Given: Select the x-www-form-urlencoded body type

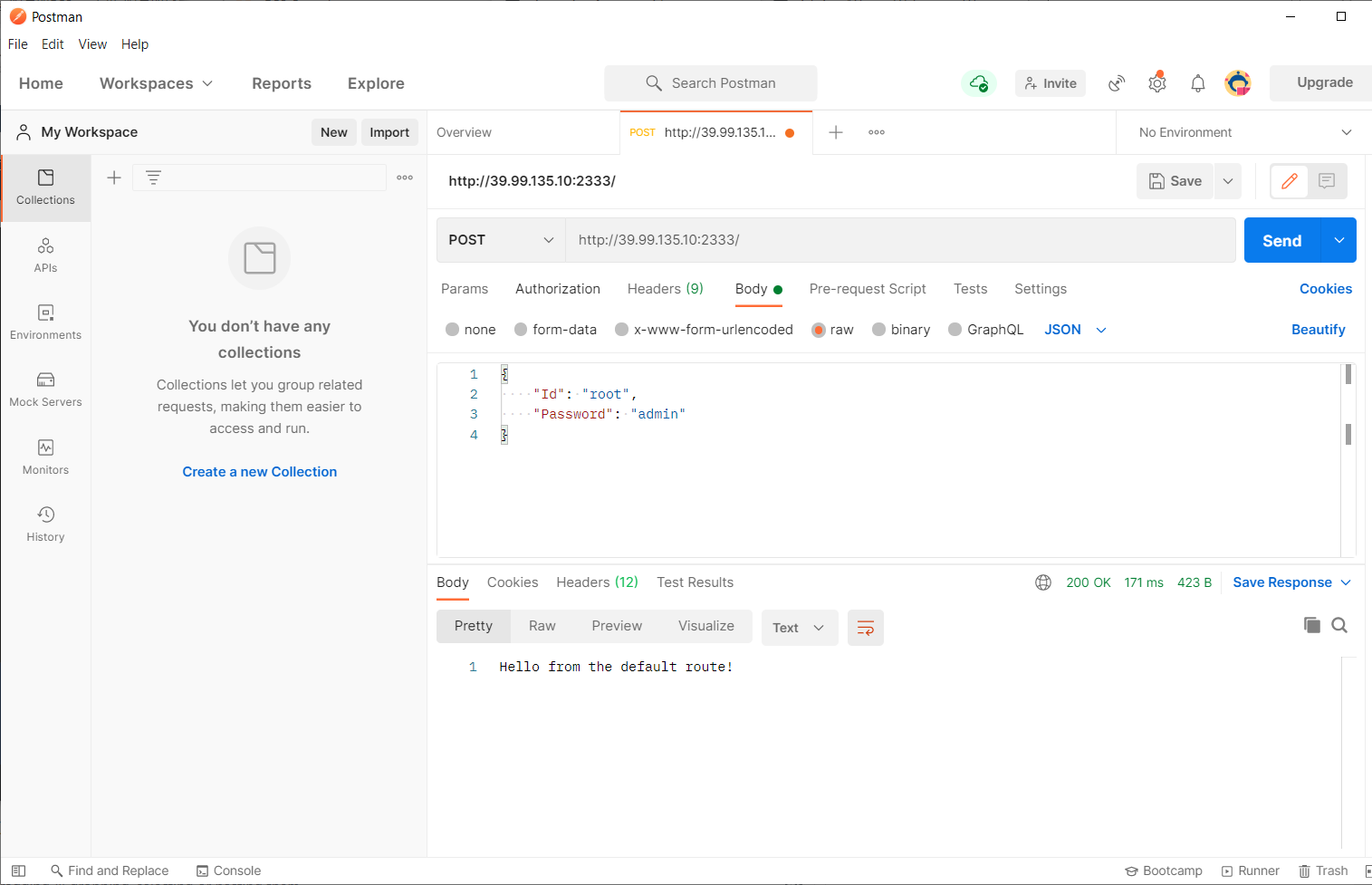Looking at the screenshot, I should tap(704, 330).
